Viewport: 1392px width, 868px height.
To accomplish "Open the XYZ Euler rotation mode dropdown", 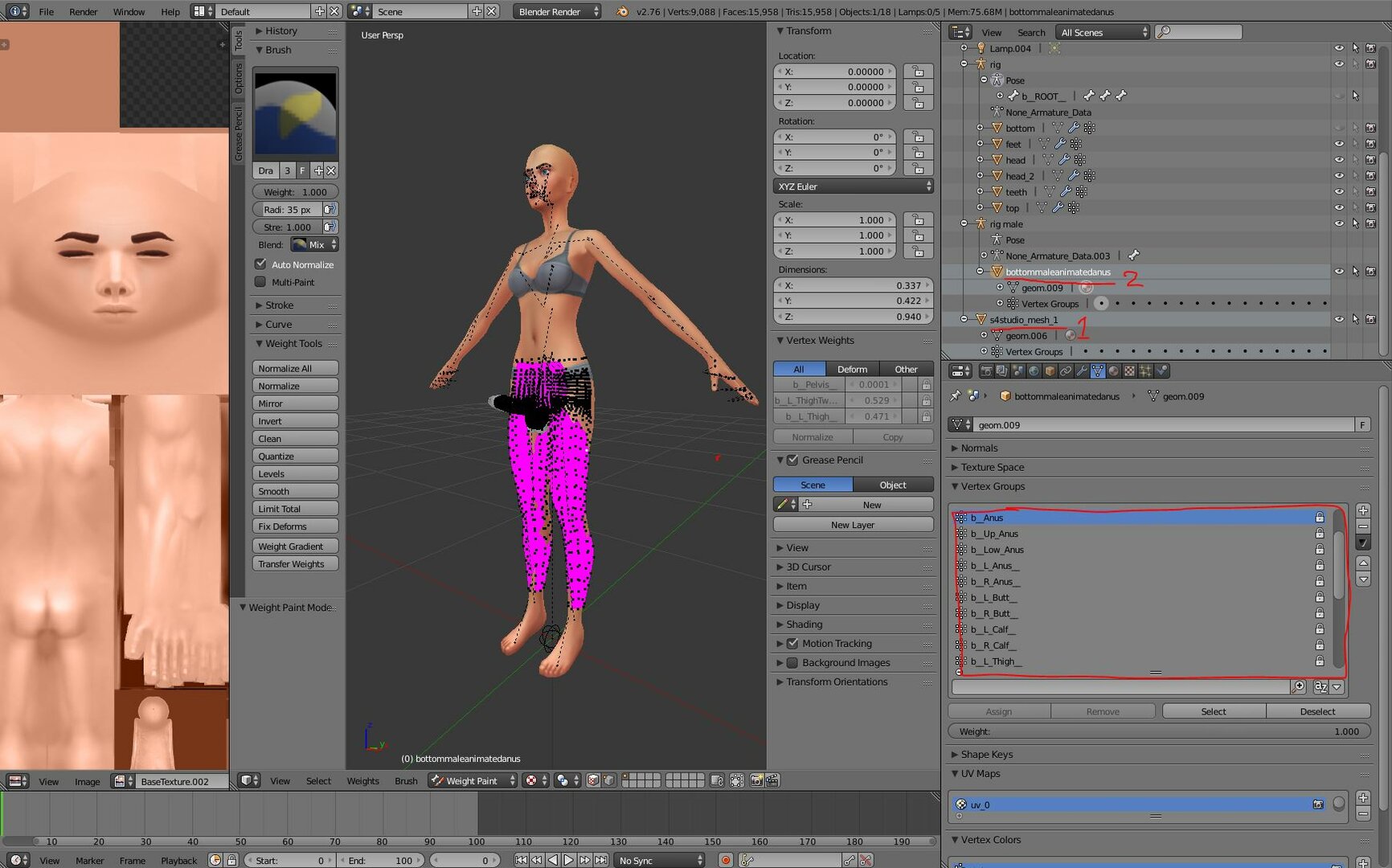I will (x=853, y=186).
